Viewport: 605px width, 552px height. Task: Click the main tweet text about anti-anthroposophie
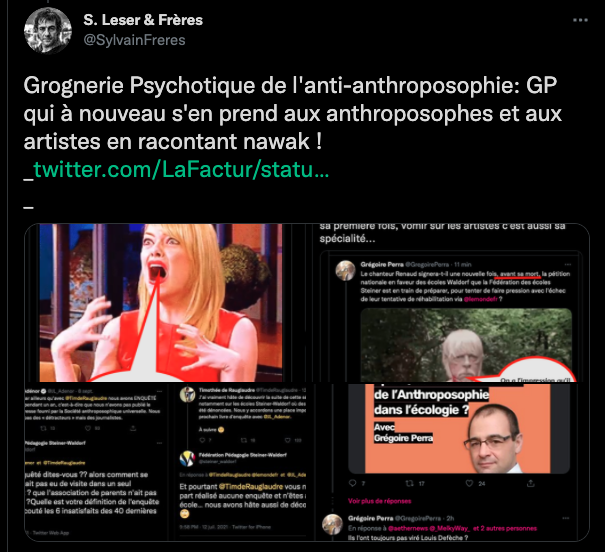pos(293,113)
